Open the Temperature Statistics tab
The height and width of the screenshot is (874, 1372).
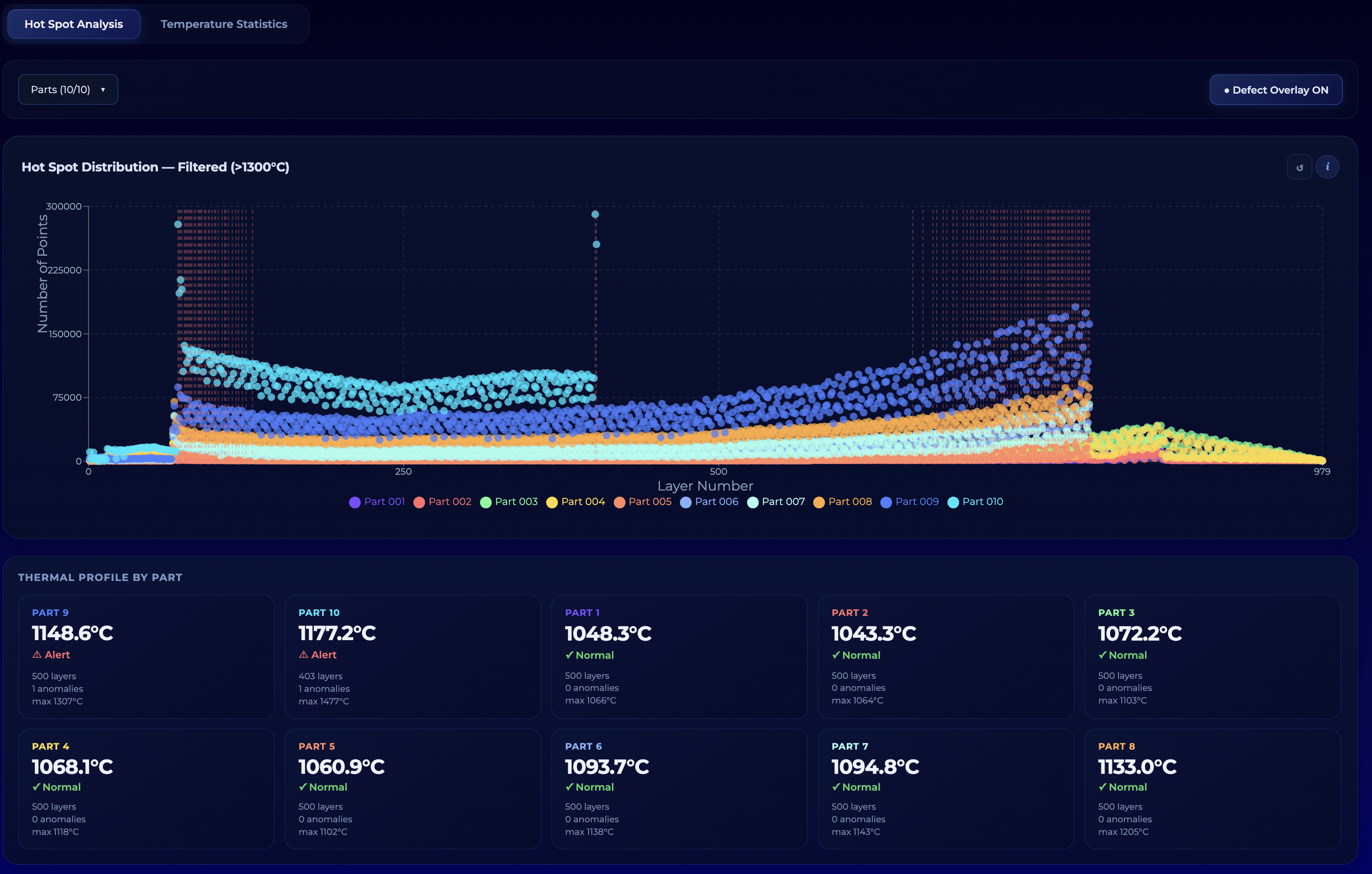tap(224, 24)
